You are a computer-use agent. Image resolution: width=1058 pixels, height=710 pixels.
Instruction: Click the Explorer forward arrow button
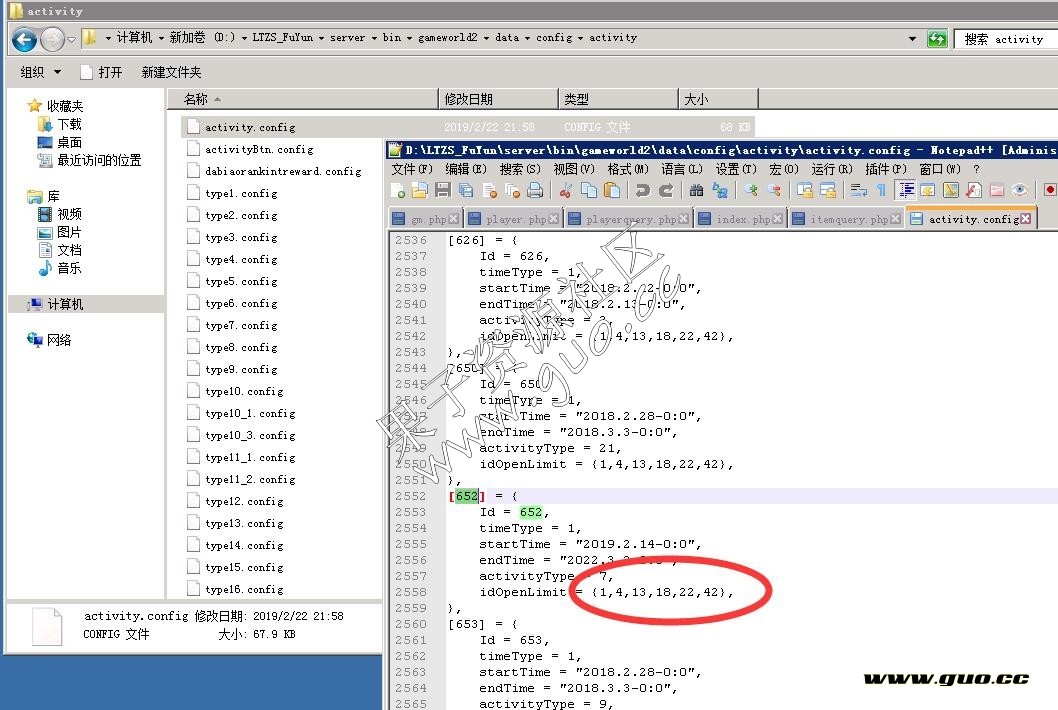[52, 40]
